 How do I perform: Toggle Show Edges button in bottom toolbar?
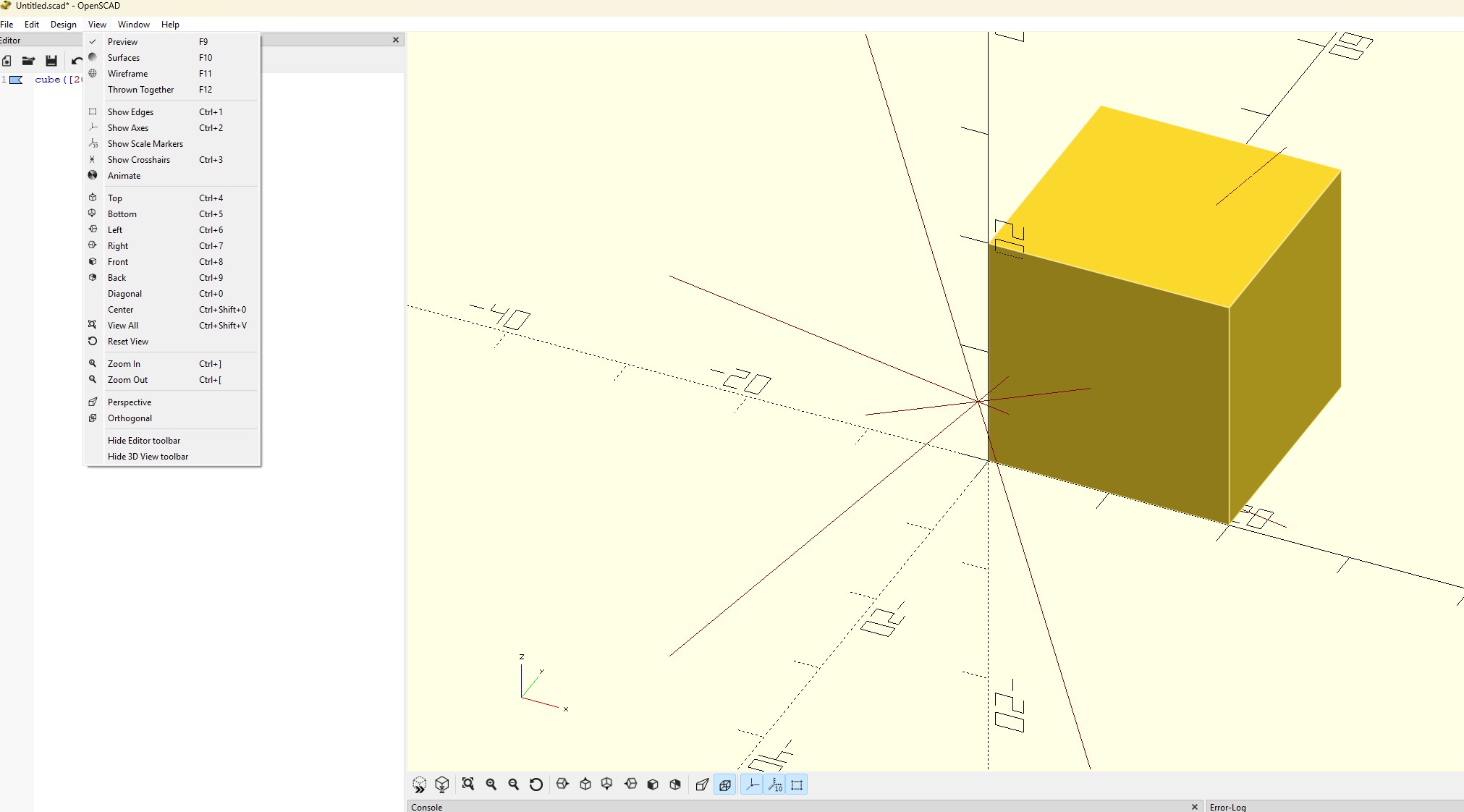[797, 784]
